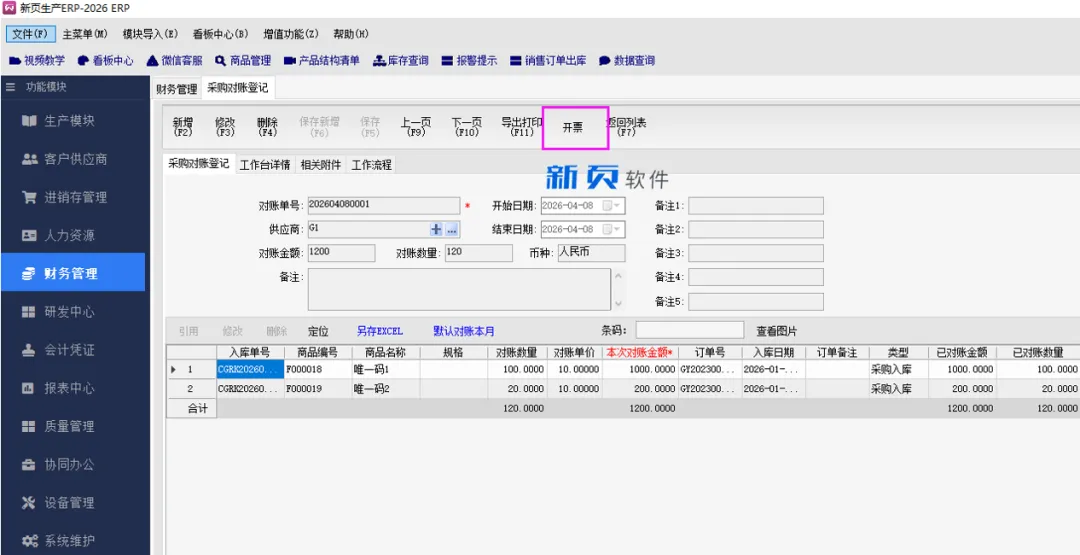Switch to the 财务管理 document tab

177,89
